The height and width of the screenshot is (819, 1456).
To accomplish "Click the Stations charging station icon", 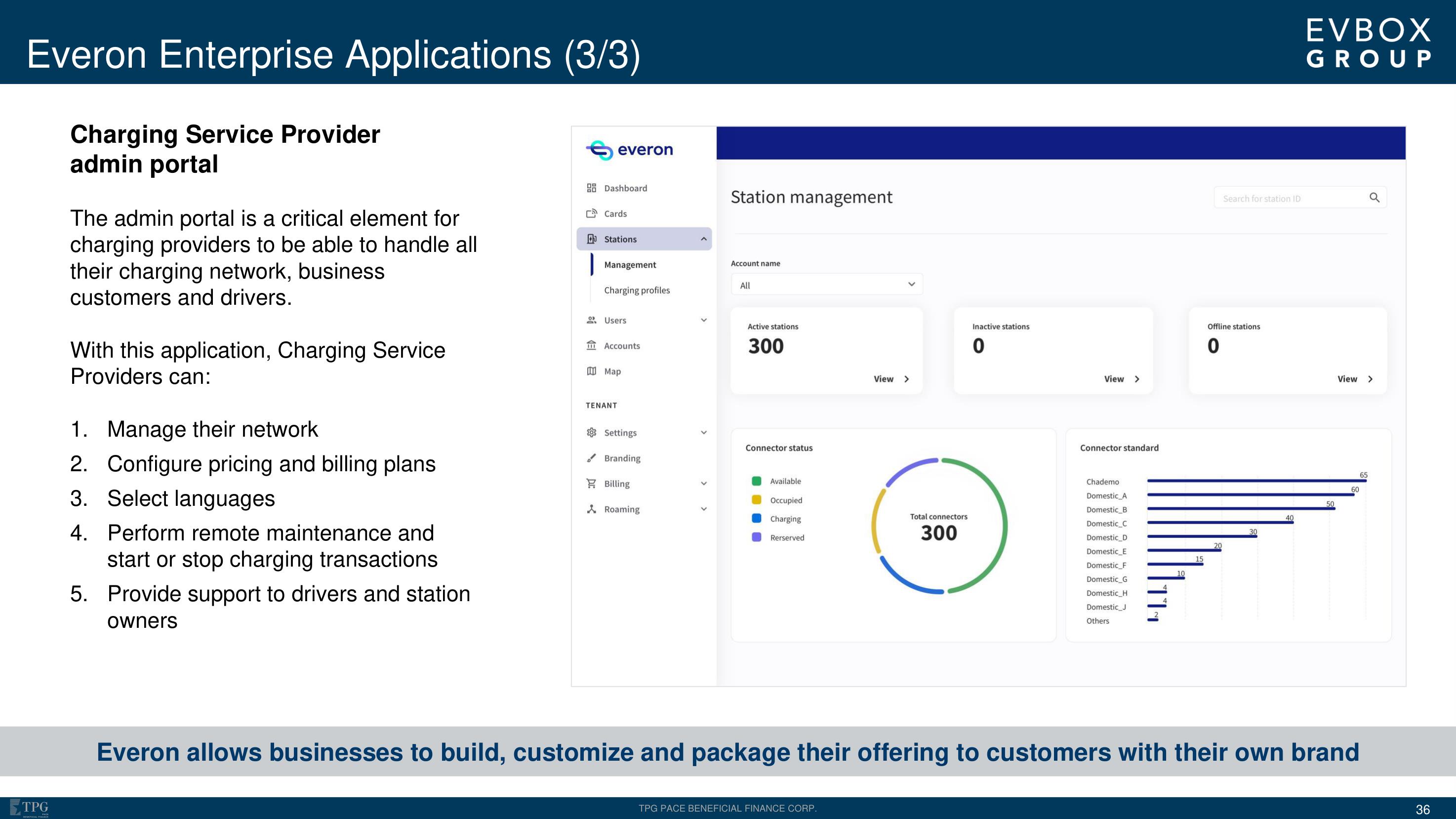I will [591, 239].
